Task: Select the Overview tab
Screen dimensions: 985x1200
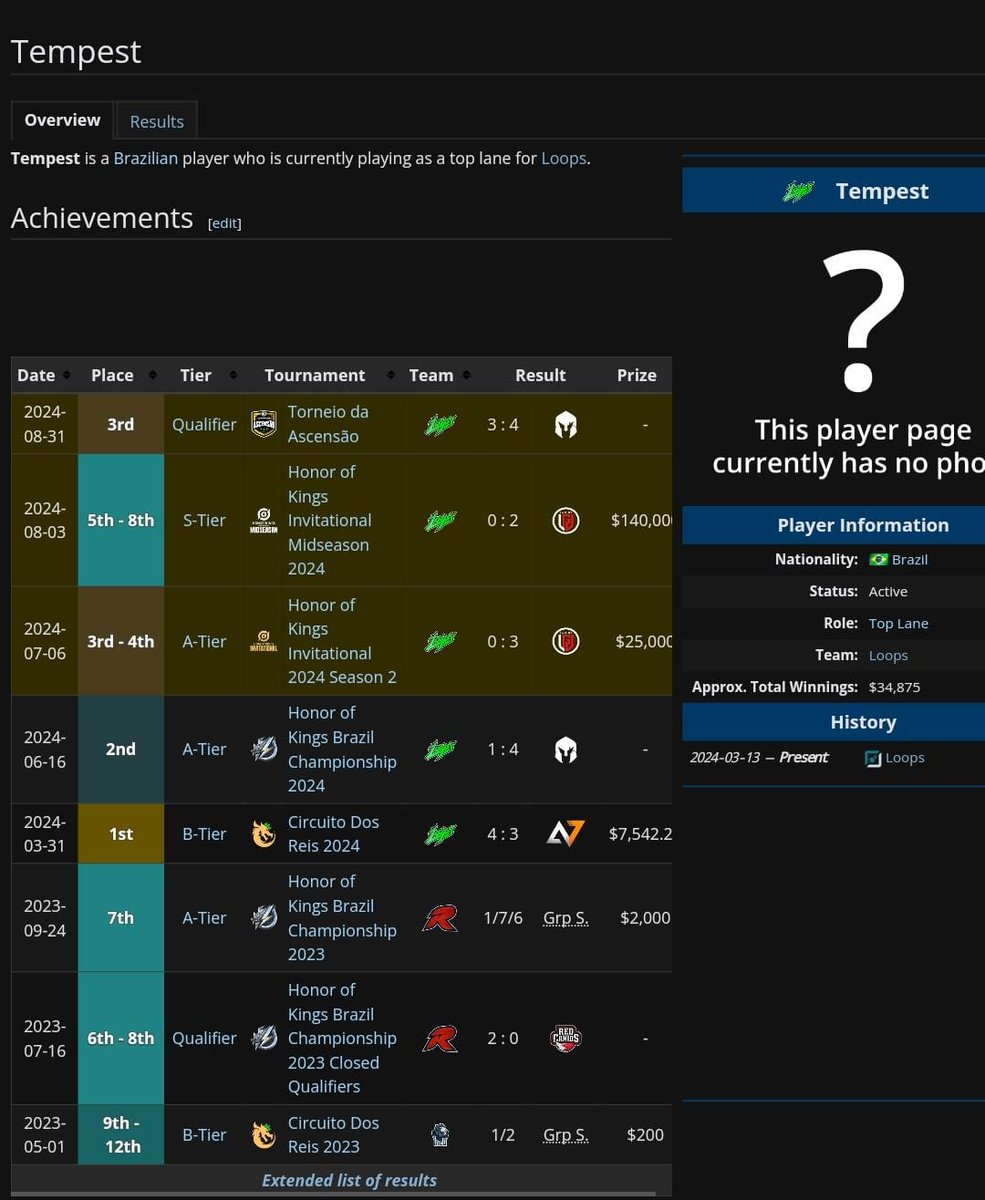Action: [62, 120]
